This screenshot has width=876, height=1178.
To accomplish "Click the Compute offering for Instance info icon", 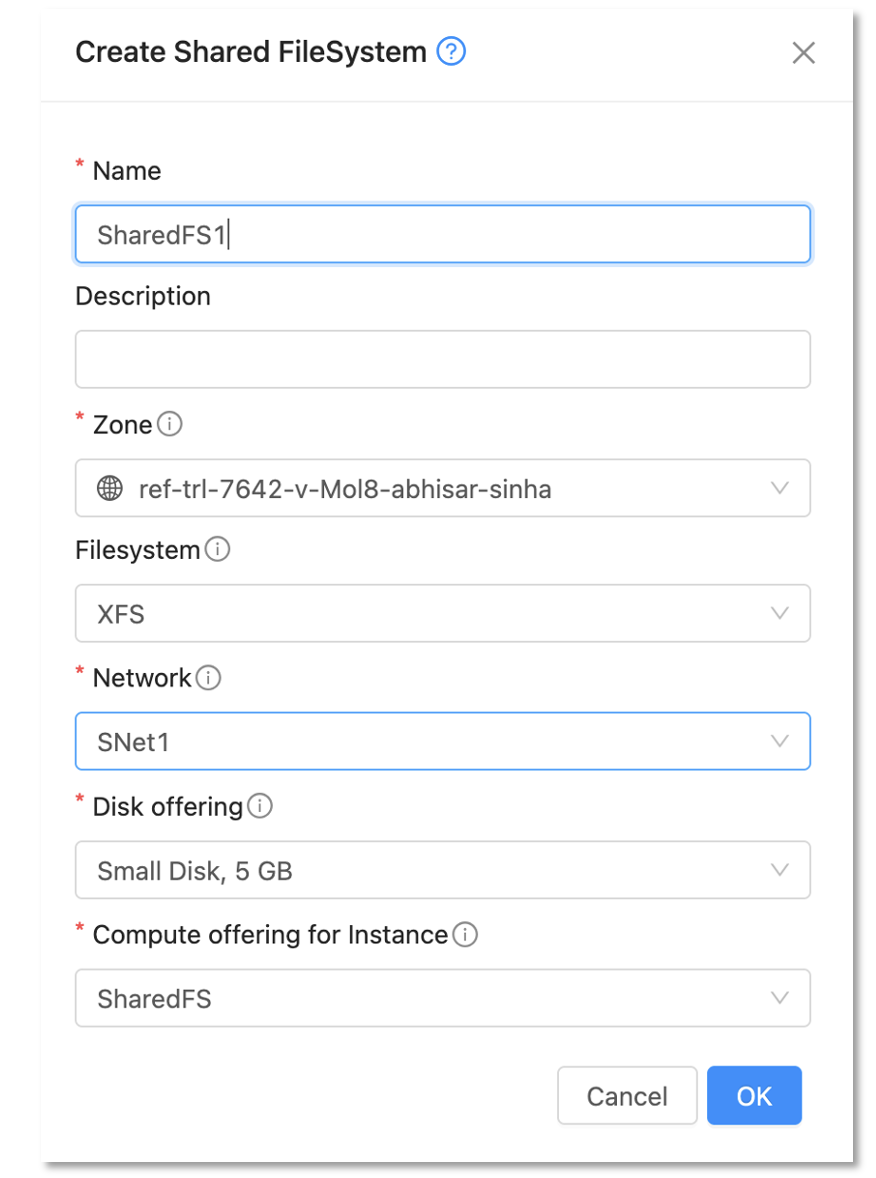I will point(465,936).
